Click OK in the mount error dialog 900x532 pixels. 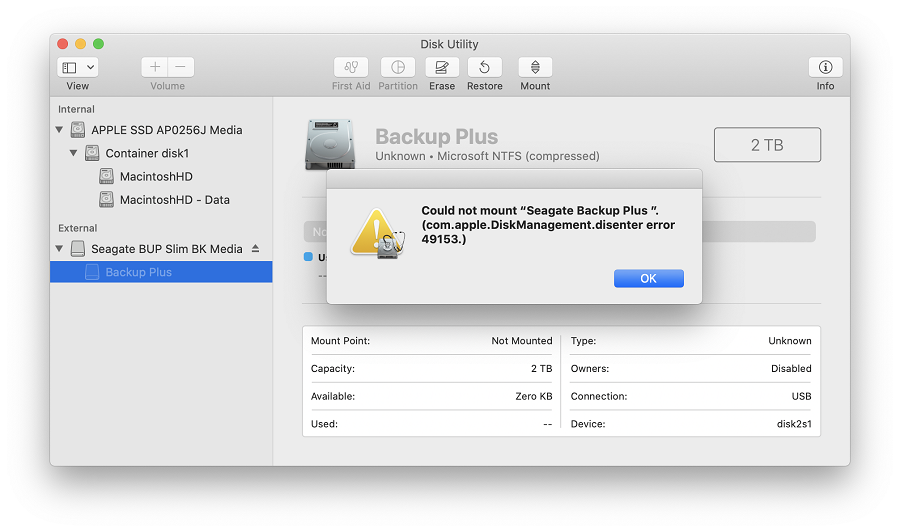[649, 278]
